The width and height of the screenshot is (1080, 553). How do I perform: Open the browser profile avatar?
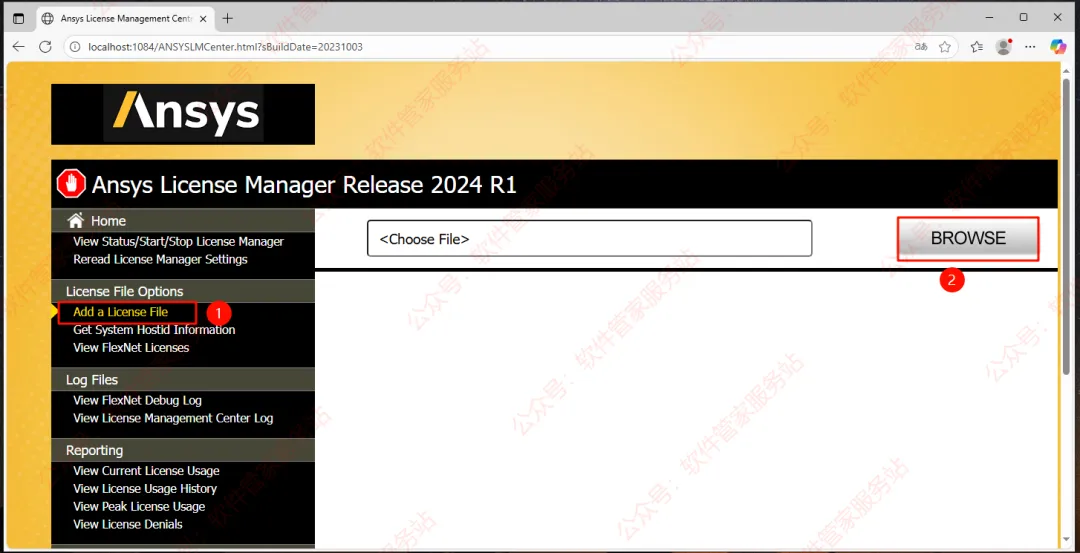[x=1004, y=47]
